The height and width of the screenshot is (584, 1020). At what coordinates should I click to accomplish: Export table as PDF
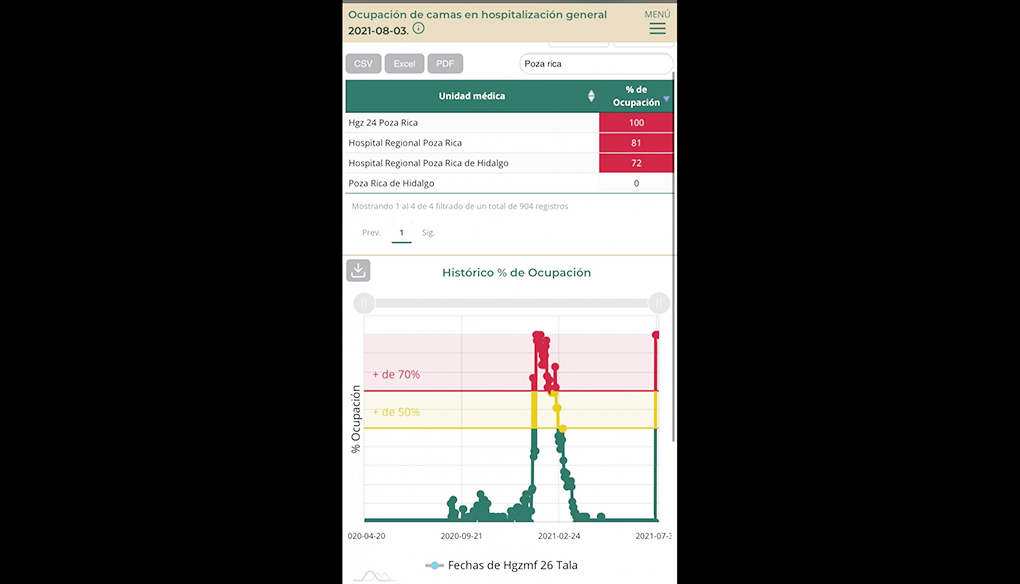tap(445, 64)
